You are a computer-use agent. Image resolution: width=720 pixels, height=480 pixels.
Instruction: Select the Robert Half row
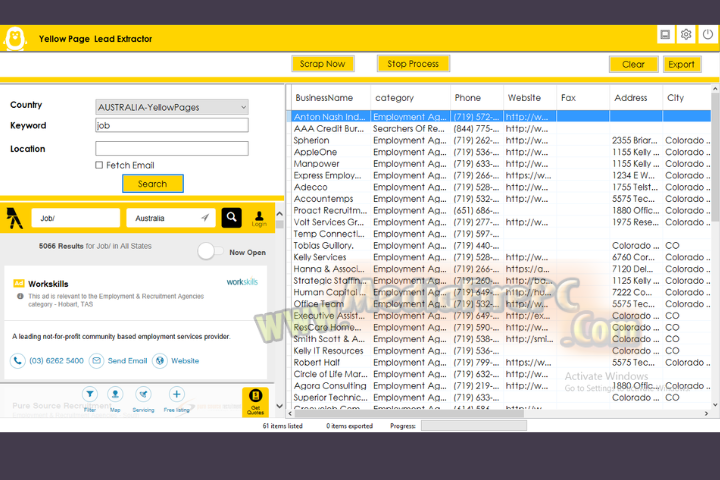coord(499,362)
